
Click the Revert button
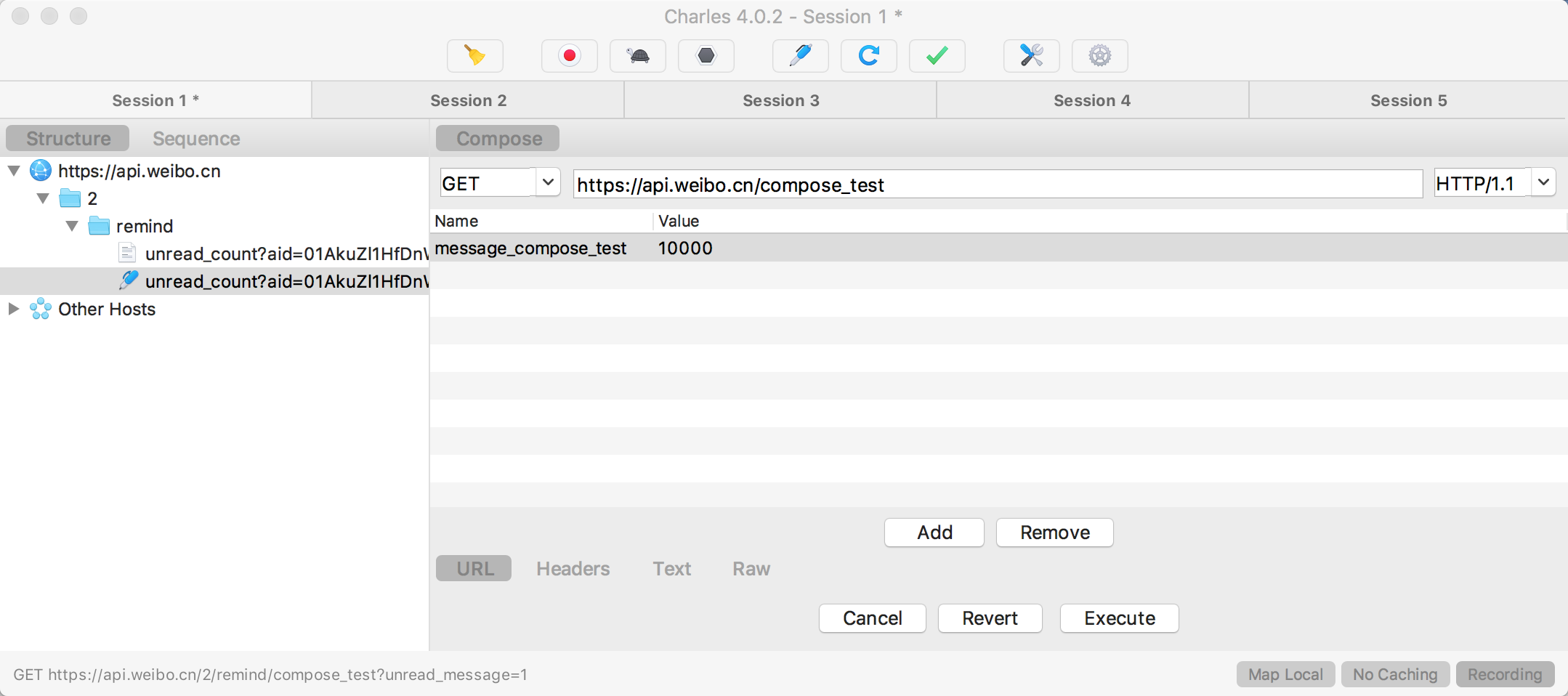point(990,618)
